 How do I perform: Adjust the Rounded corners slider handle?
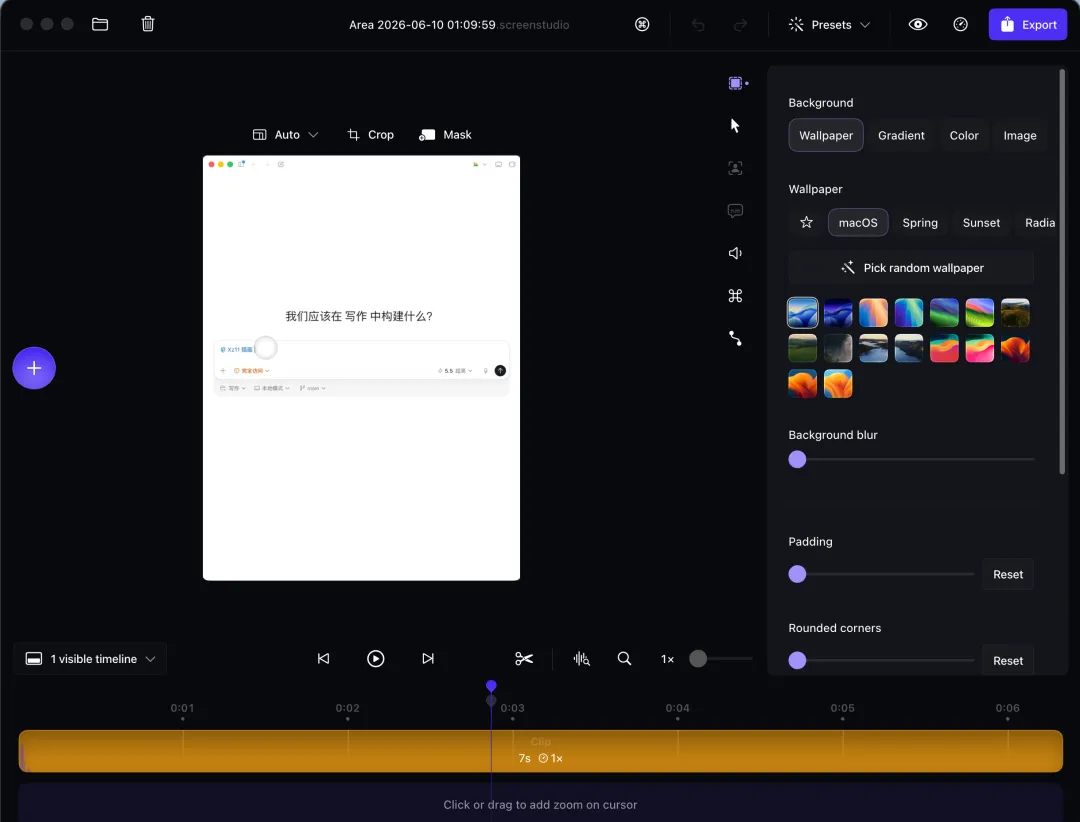pos(797,660)
